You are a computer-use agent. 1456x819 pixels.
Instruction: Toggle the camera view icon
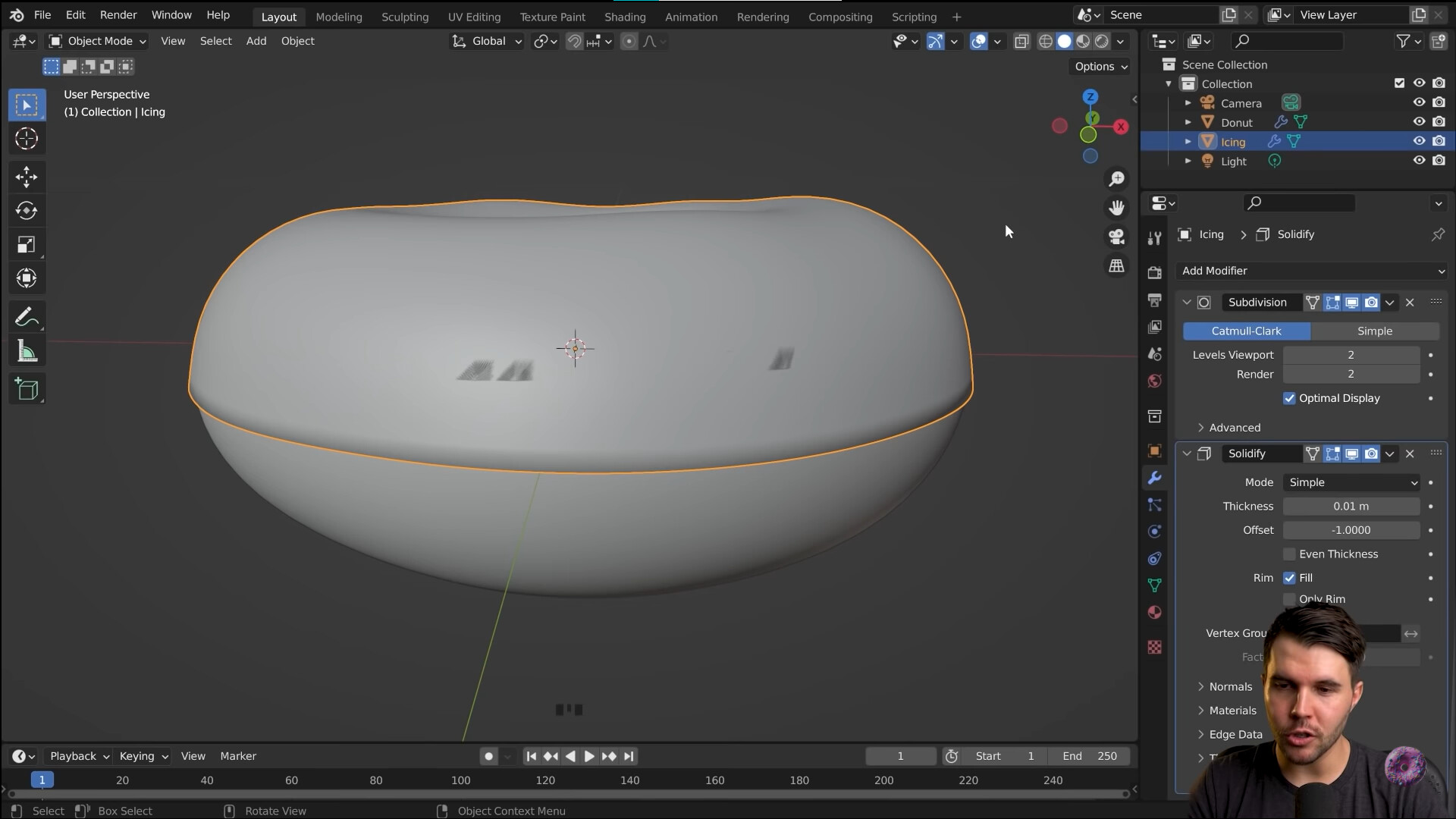click(1116, 237)
